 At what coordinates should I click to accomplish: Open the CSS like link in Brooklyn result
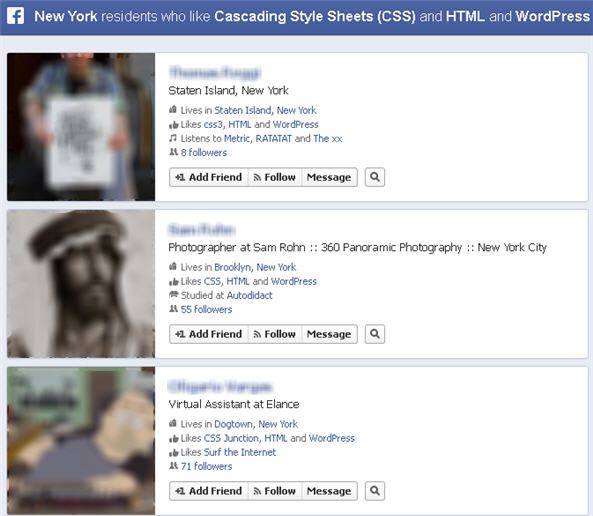coord(213,281)
